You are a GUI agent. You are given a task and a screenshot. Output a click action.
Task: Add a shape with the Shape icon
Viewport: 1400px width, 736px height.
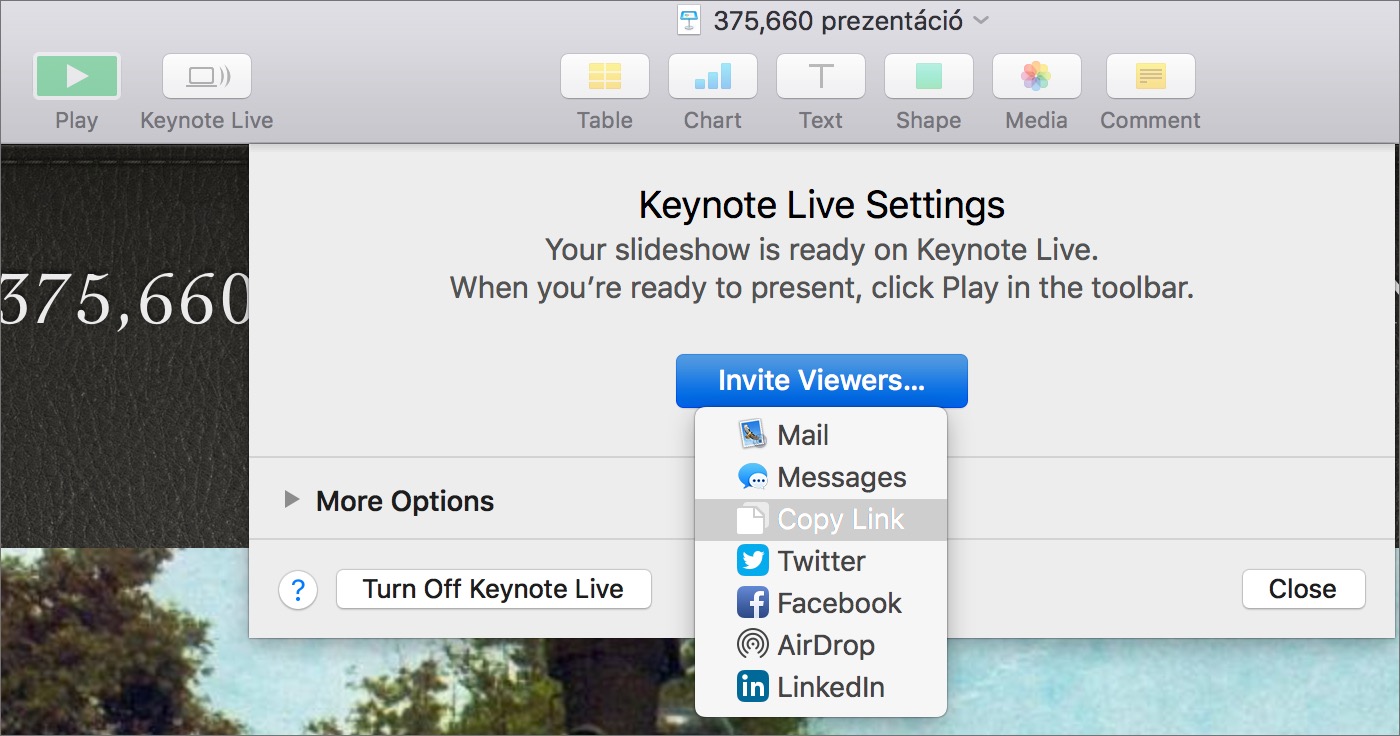click(x=929, y=76)
